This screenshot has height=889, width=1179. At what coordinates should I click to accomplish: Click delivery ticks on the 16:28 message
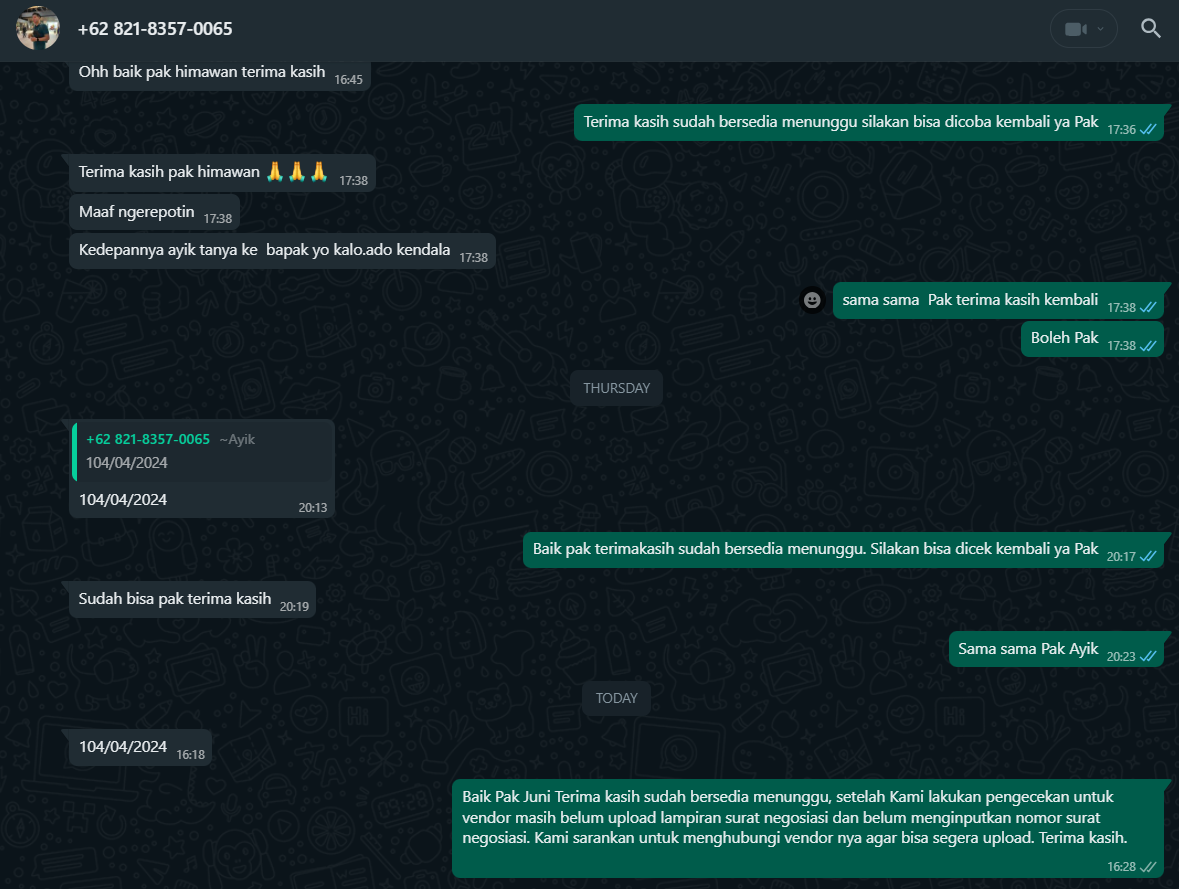1148,867
